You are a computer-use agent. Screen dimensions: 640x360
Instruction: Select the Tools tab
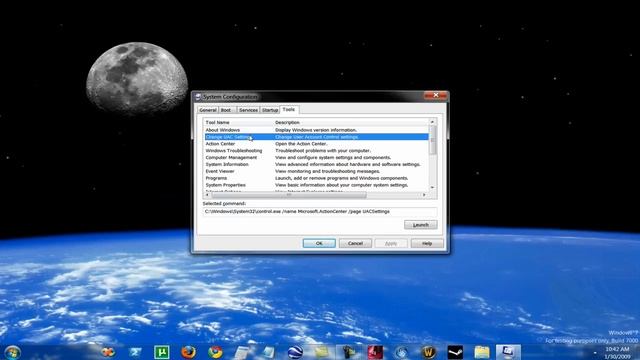click(x=289, y=109)
